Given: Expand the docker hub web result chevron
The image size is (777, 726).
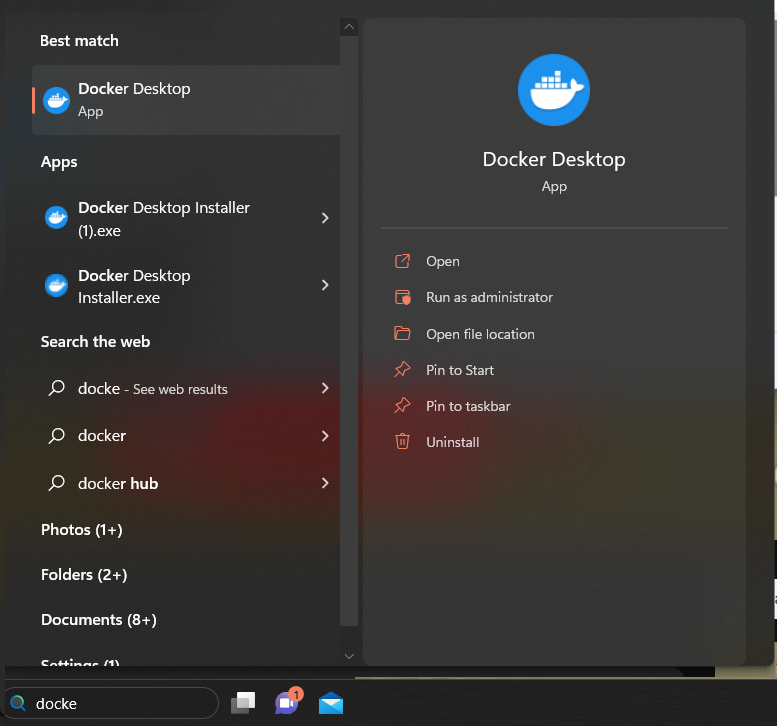Looking at the screenshot, I should pyautogui.click(x=325, y=483).
